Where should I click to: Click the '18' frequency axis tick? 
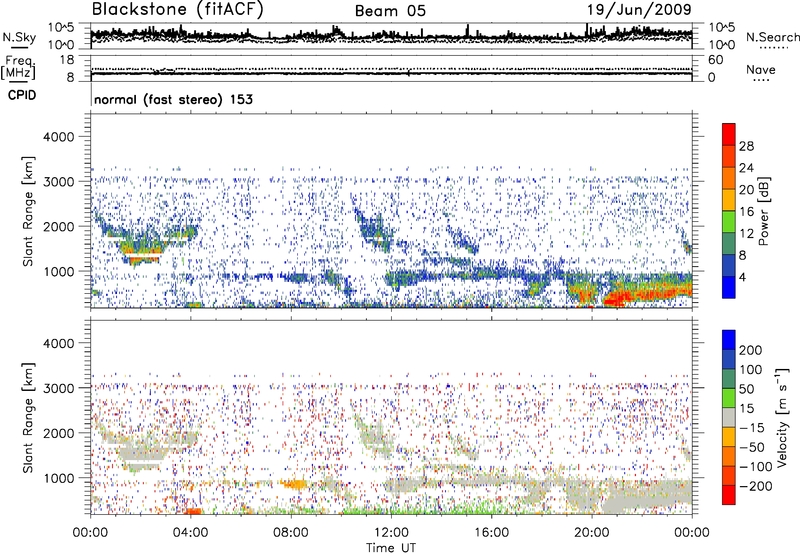tap(67, 59)
